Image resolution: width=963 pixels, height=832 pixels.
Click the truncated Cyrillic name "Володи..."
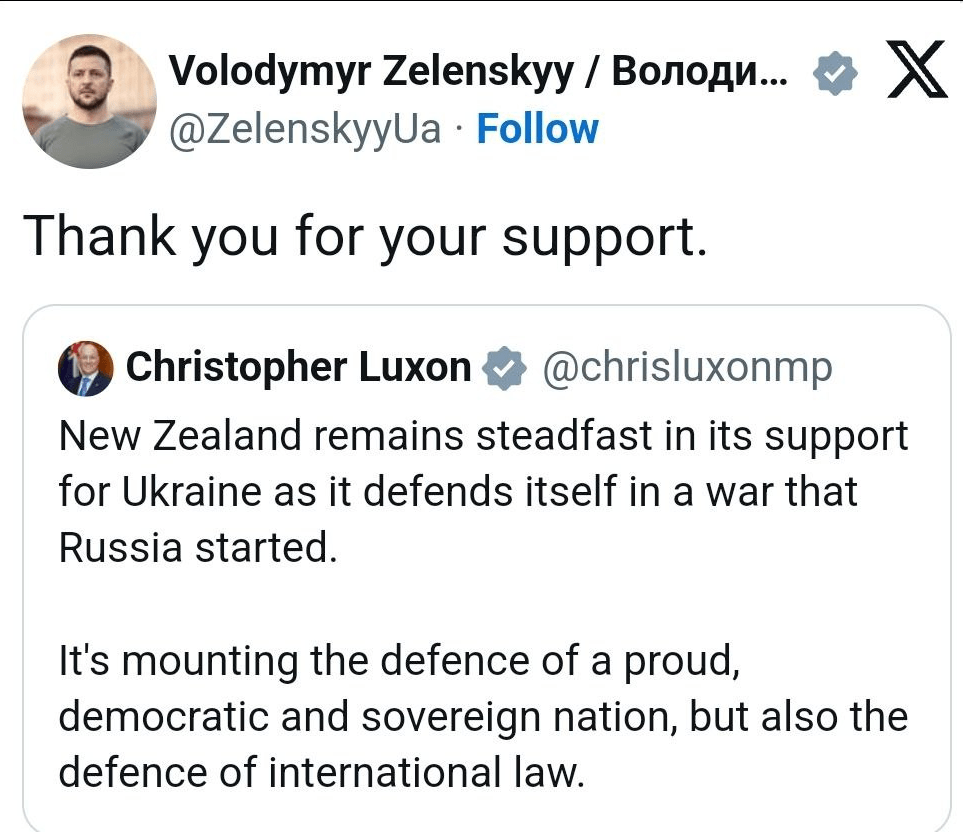pyautogui.click(x=698, y=71)
